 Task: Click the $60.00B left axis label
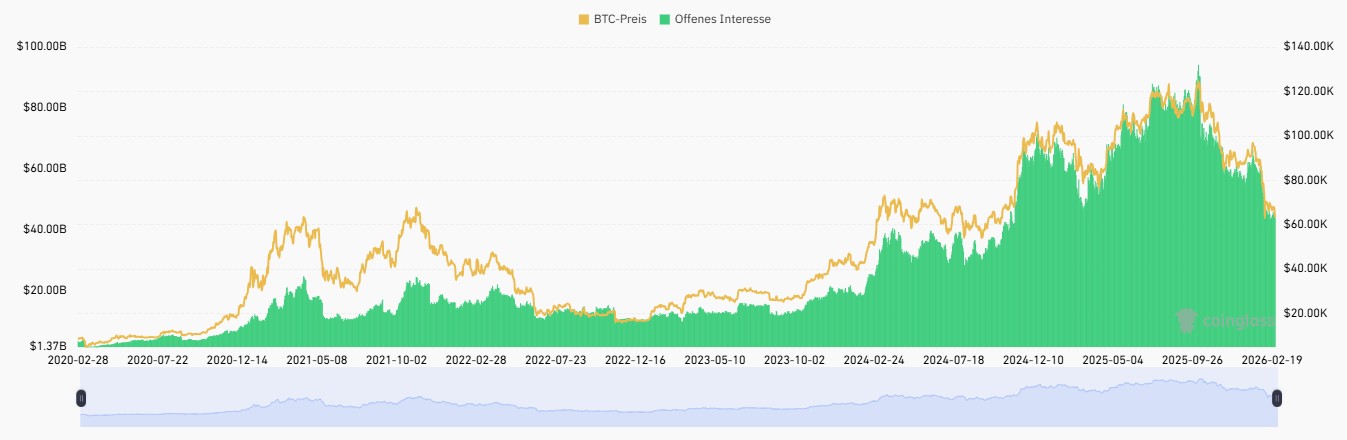click(44, 168)
